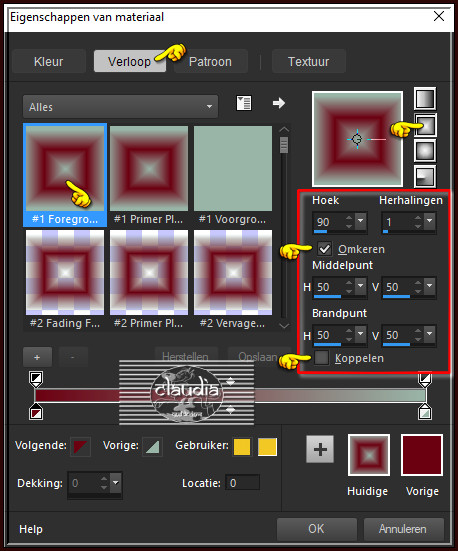Click the large plus add-to-palette button
The height and width of the screenshot is (551, 458).
[x=320, y=449]
